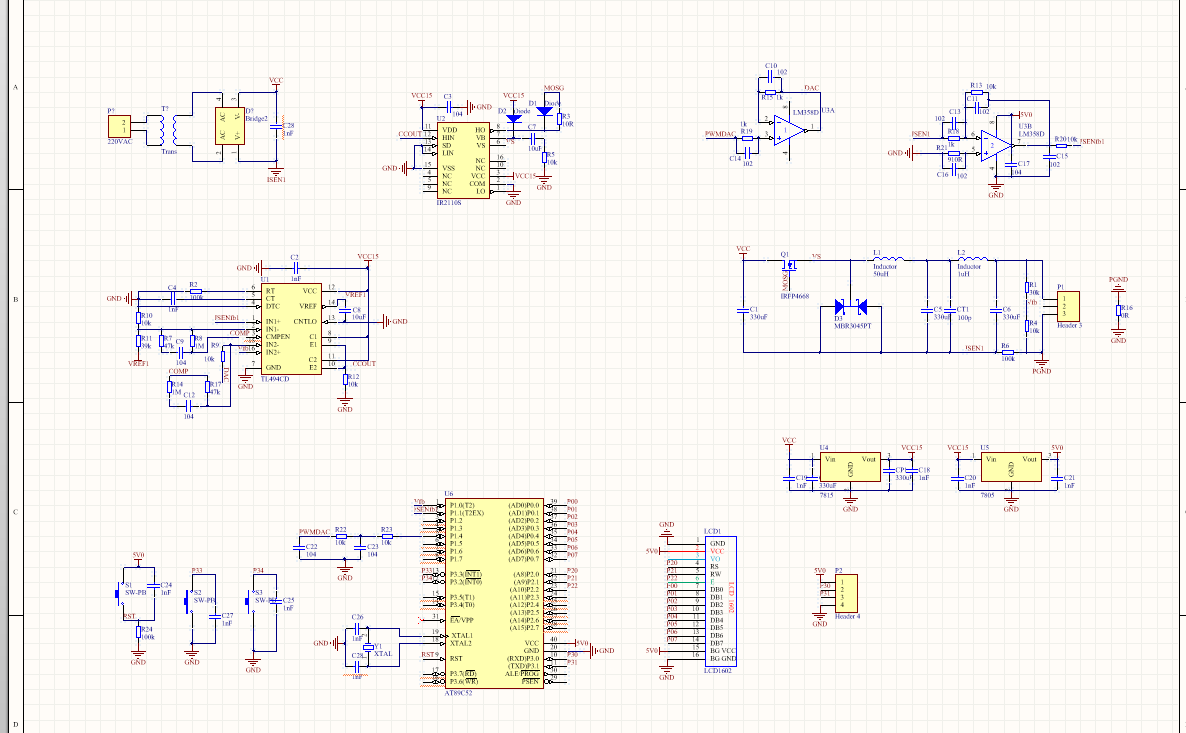Screen dimensions: 1186x733
Task: Select the TL494CD PWM controller U1
Action: (x=291, y=328)
